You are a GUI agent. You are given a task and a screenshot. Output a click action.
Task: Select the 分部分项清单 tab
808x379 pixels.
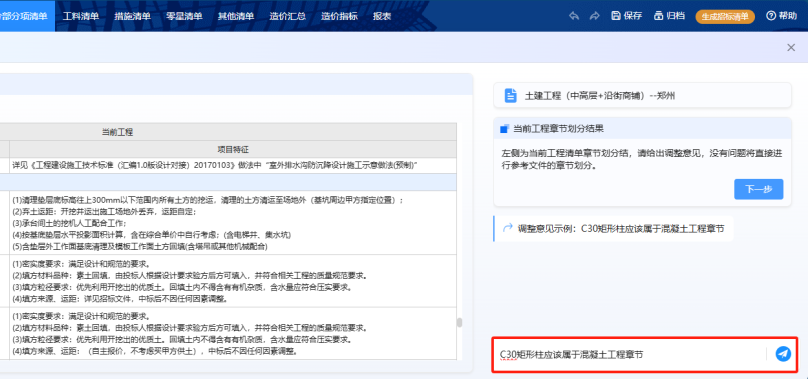pos(26,16)
